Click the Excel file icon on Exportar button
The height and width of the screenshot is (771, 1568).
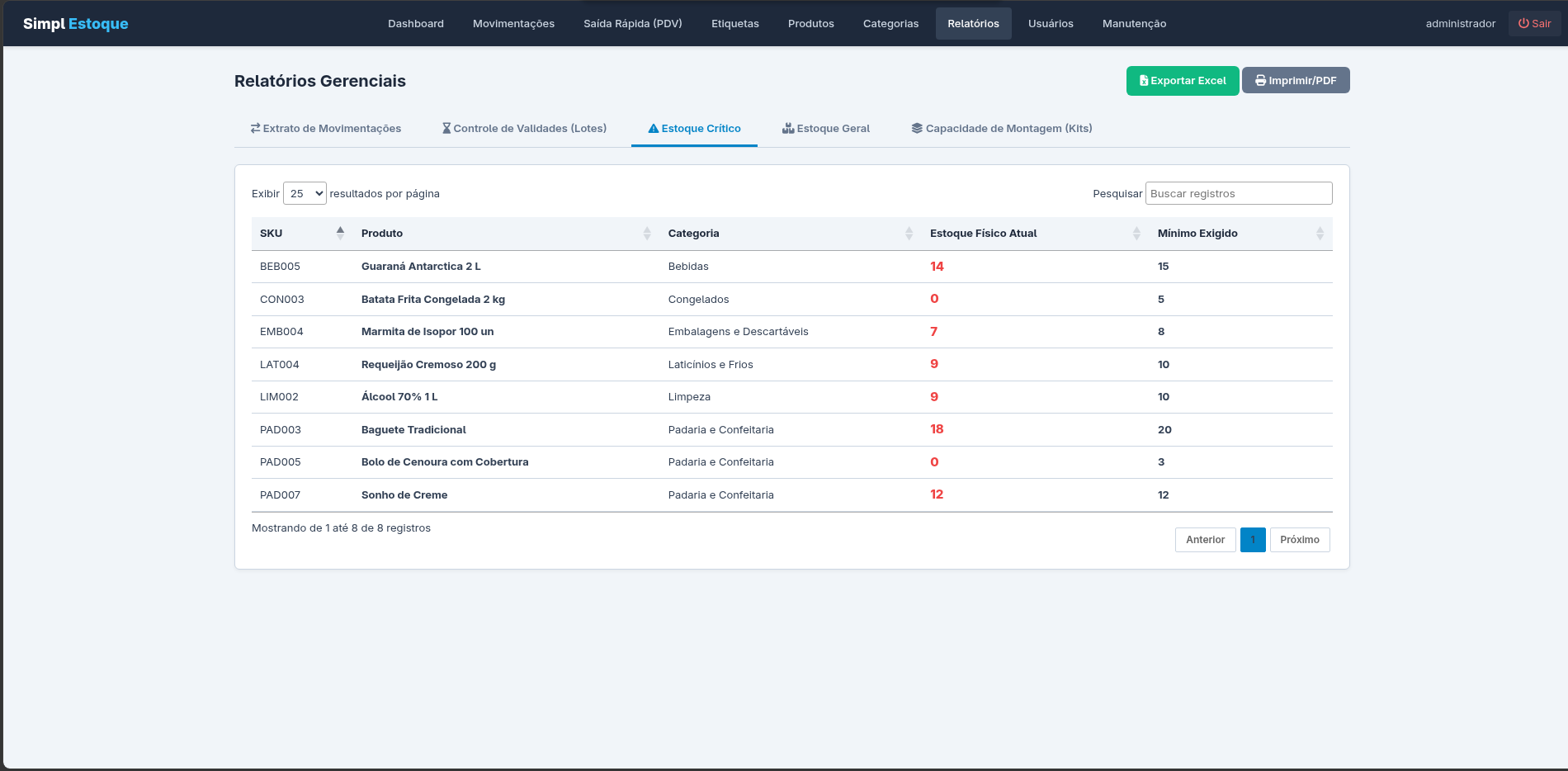pos(1144,81)
